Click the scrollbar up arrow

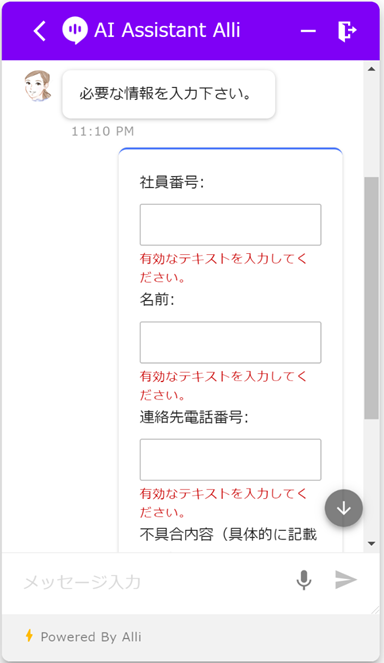pos(371,69)
